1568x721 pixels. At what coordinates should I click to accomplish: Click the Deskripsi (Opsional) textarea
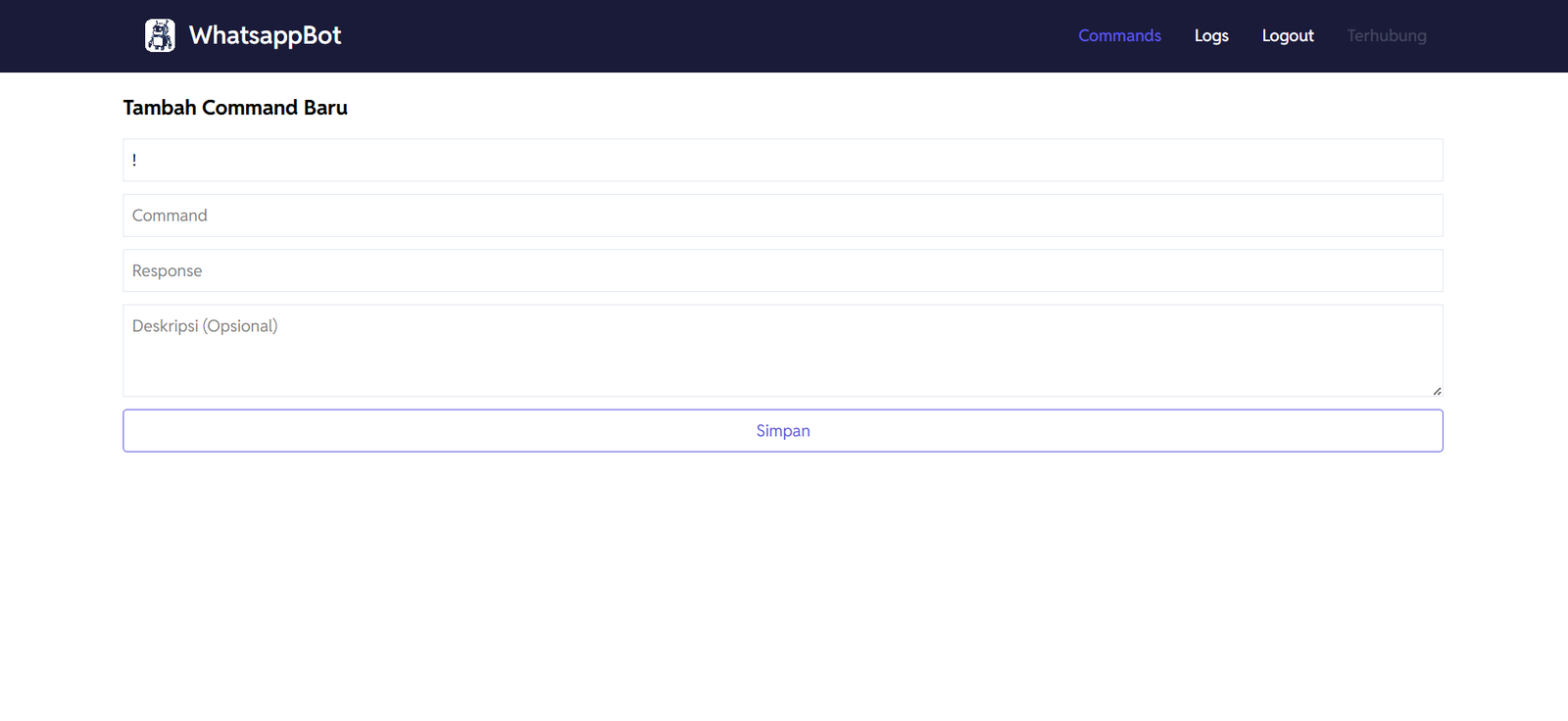click(783, 351)
